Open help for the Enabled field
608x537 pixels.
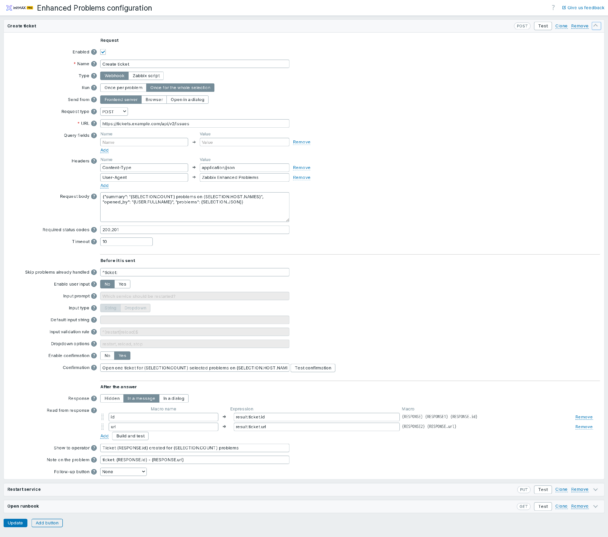(x=94, y=52)
